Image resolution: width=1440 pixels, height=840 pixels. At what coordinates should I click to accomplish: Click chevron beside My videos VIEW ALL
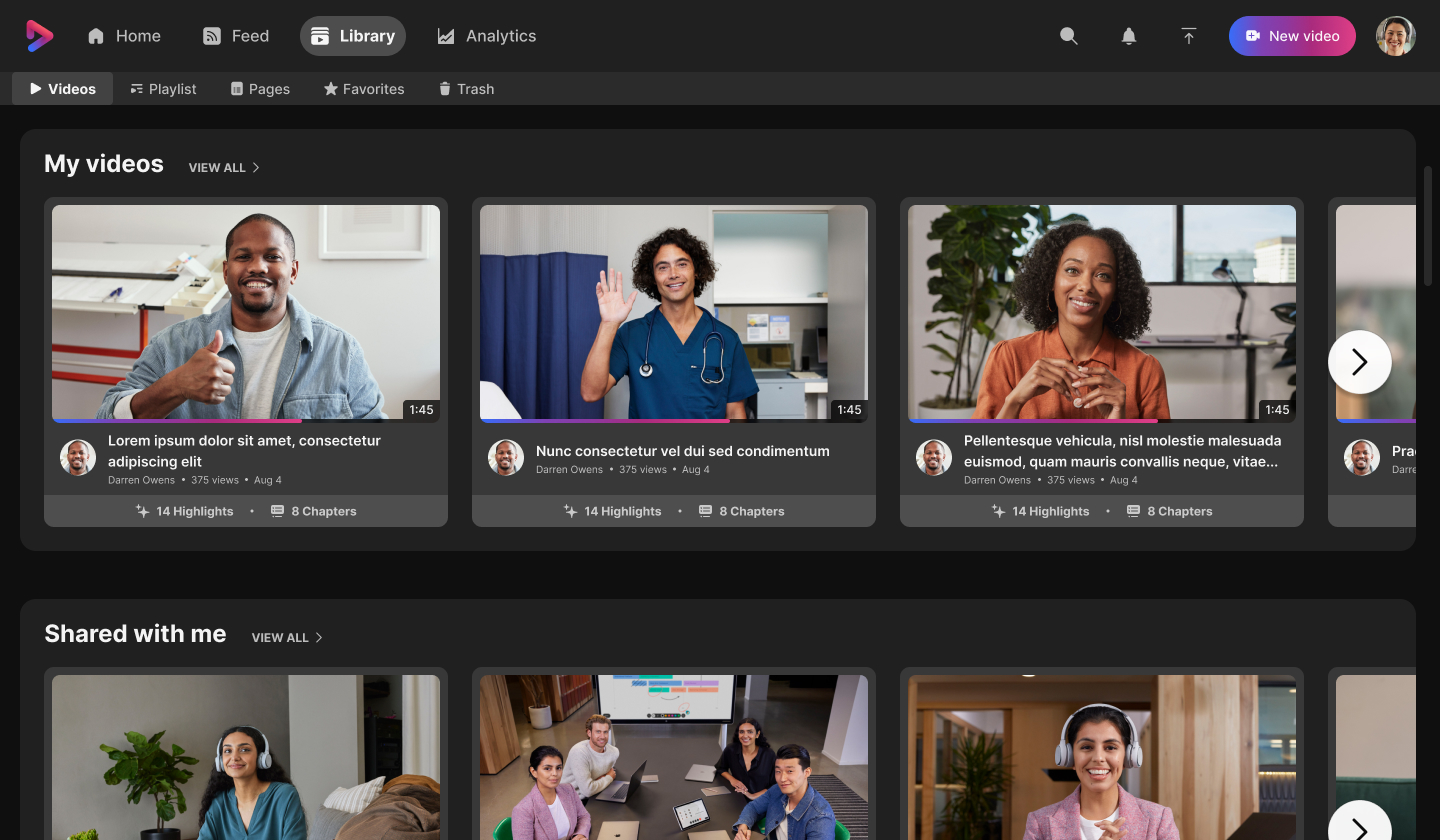256,167
